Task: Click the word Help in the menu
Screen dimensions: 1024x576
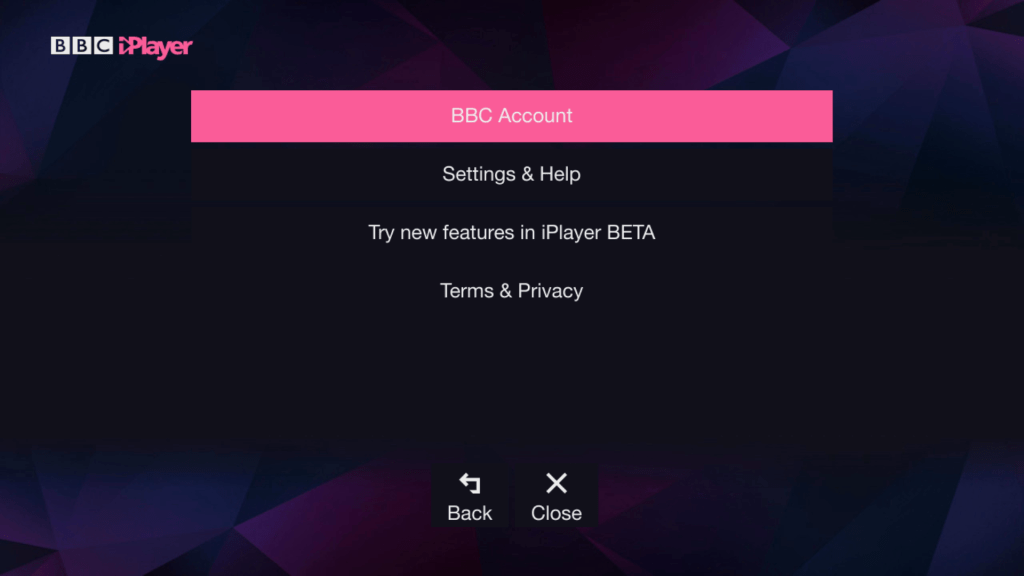Action: tap(560, 174)
